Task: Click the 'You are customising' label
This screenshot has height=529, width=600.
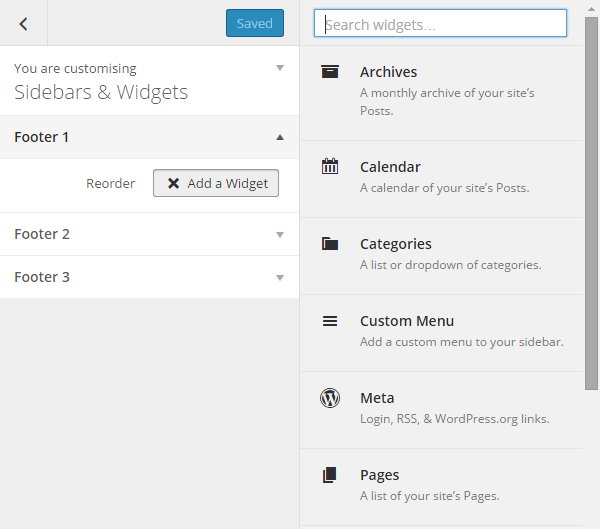Action: click(x=75, y=69)
